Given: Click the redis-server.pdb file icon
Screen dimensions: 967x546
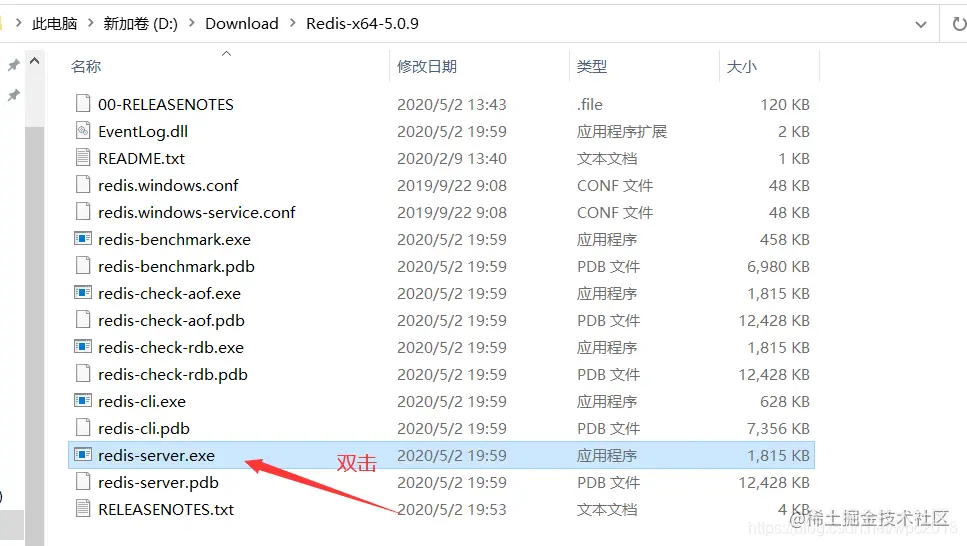Looking at the screenshot, I should 83,482.
